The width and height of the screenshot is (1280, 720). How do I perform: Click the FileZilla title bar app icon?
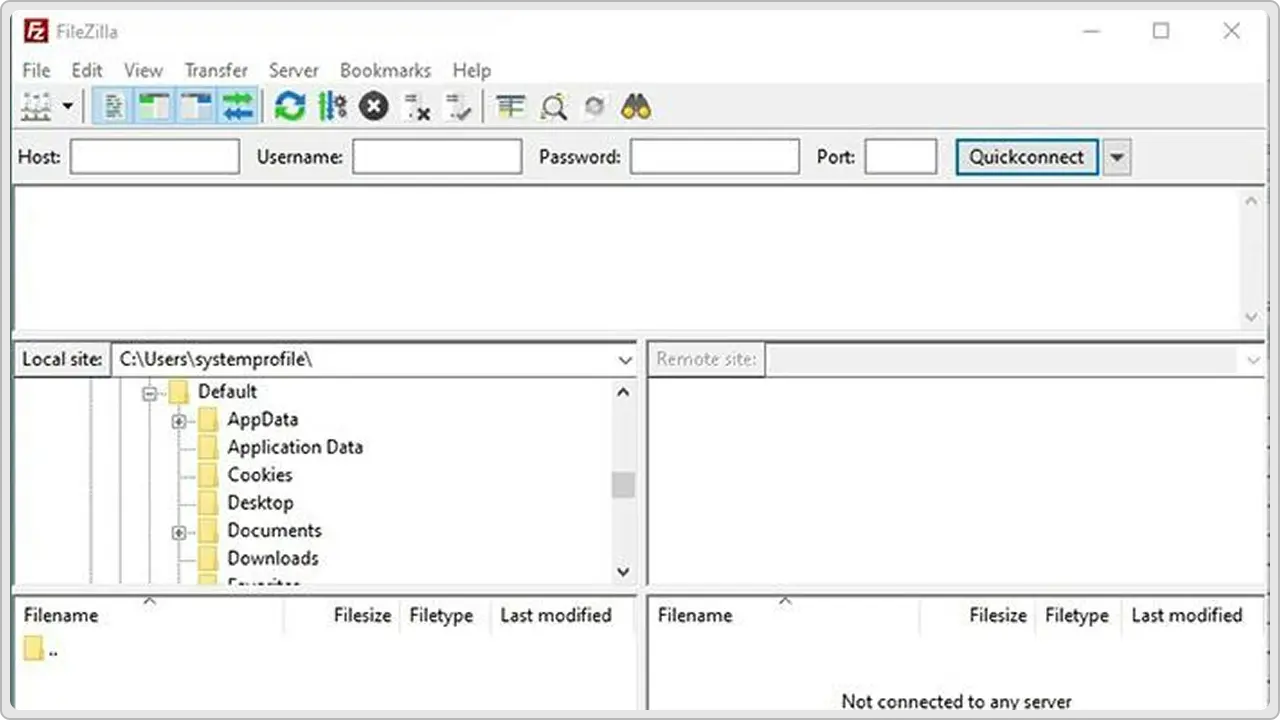click(35, 31)
